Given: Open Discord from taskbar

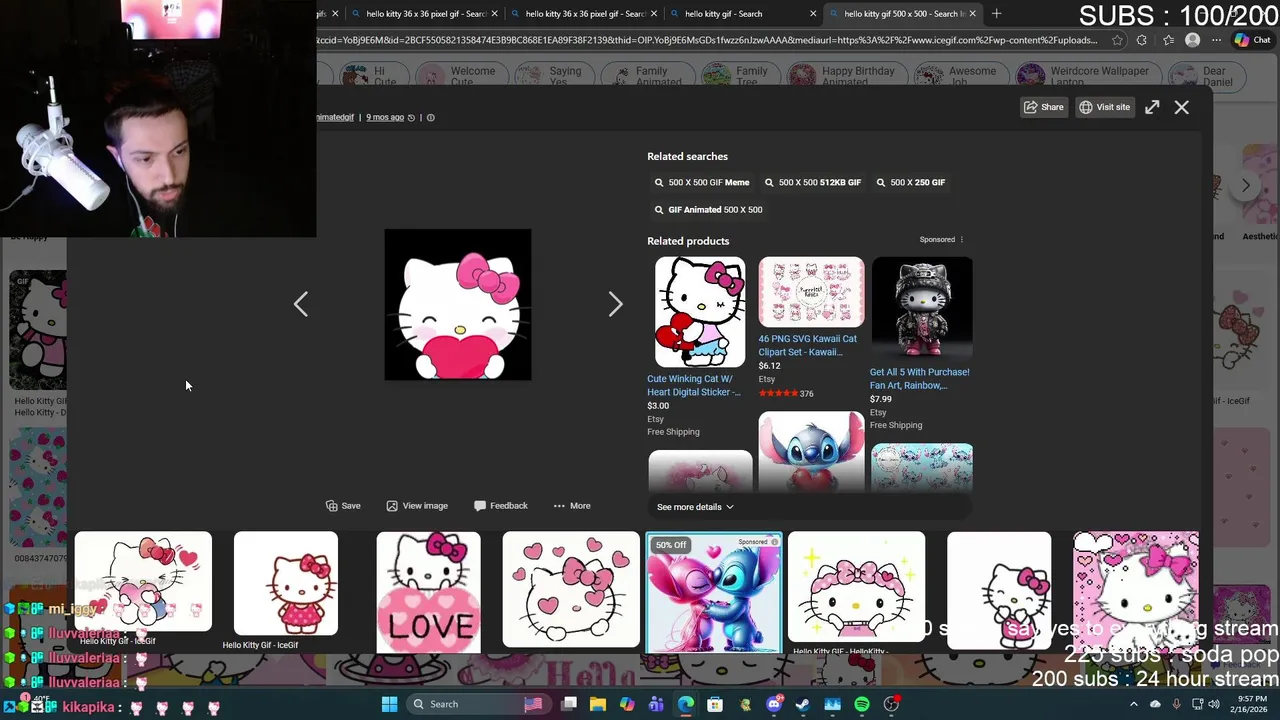Looking at the screenshot, I should 774,704.
